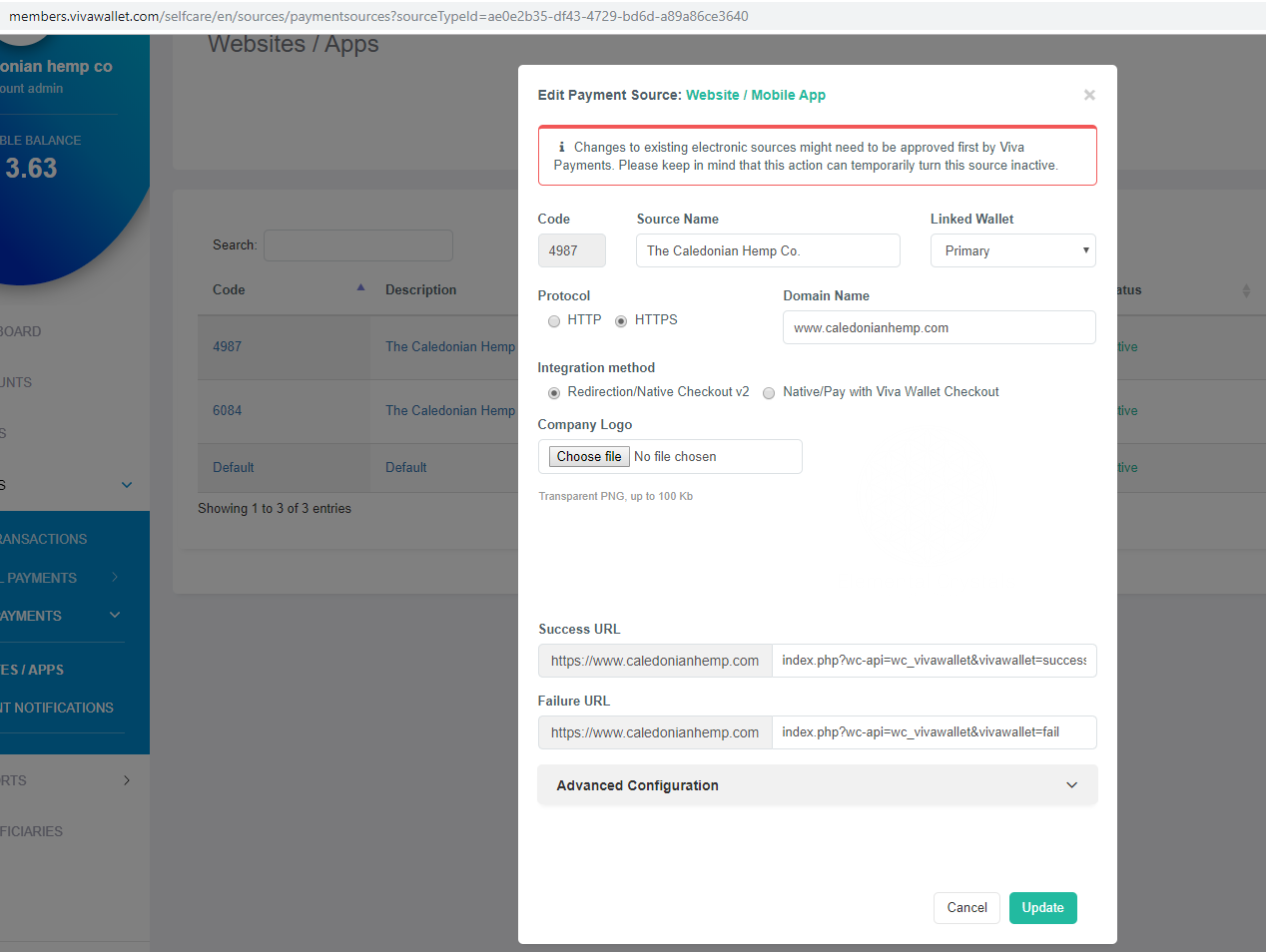
Task: Close the Edit Payment Source dialog with the X
Action: coord(1089,95)
